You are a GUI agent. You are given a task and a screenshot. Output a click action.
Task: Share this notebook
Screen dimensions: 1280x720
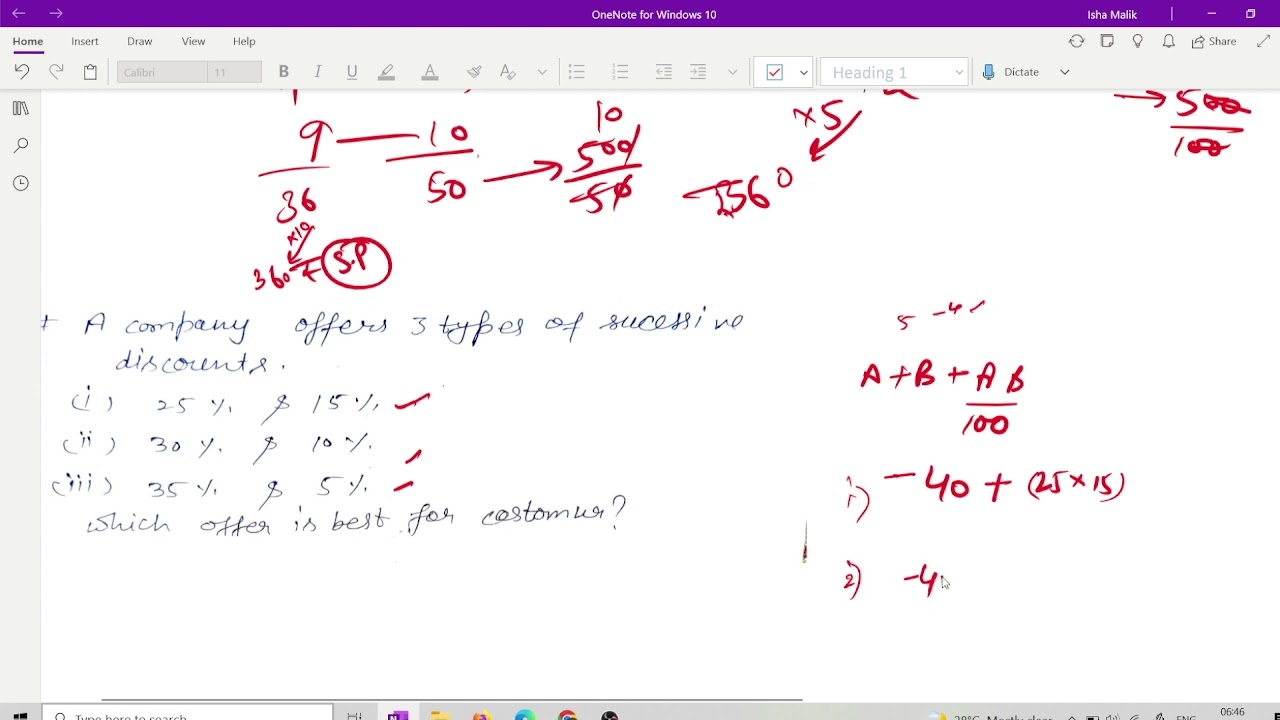(x=1214, y=41)
